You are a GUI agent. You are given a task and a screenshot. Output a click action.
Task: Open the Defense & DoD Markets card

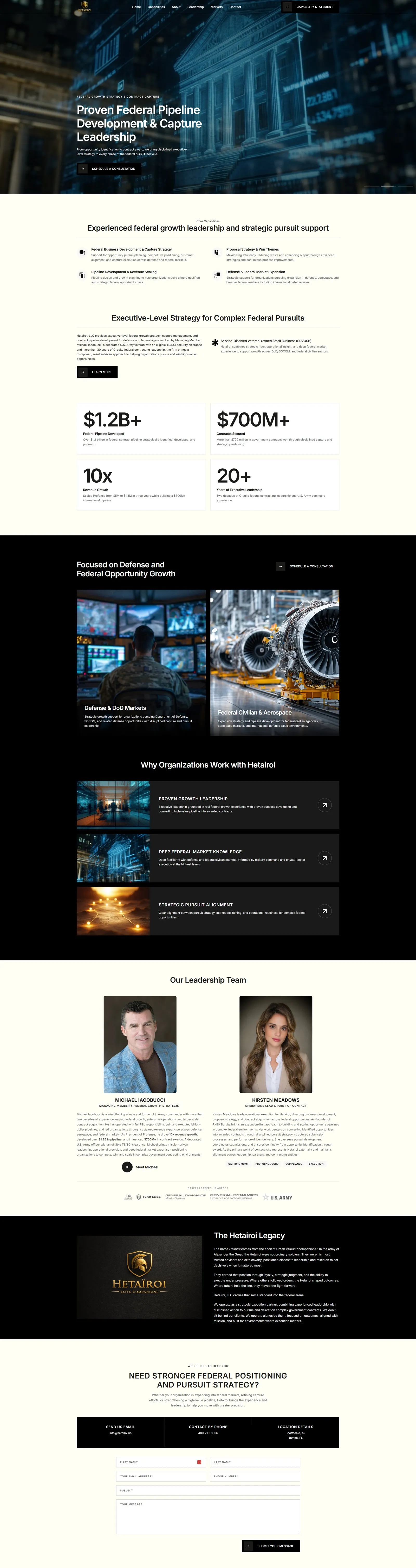141,662
